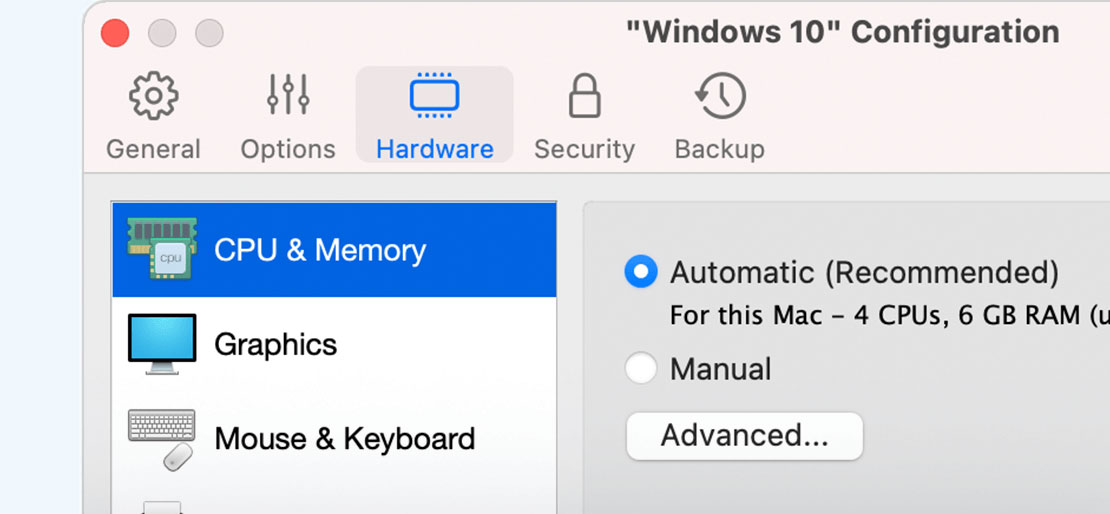
Task: Click the Hardware chip icon in toolbar
Action: tap(435, 95)
